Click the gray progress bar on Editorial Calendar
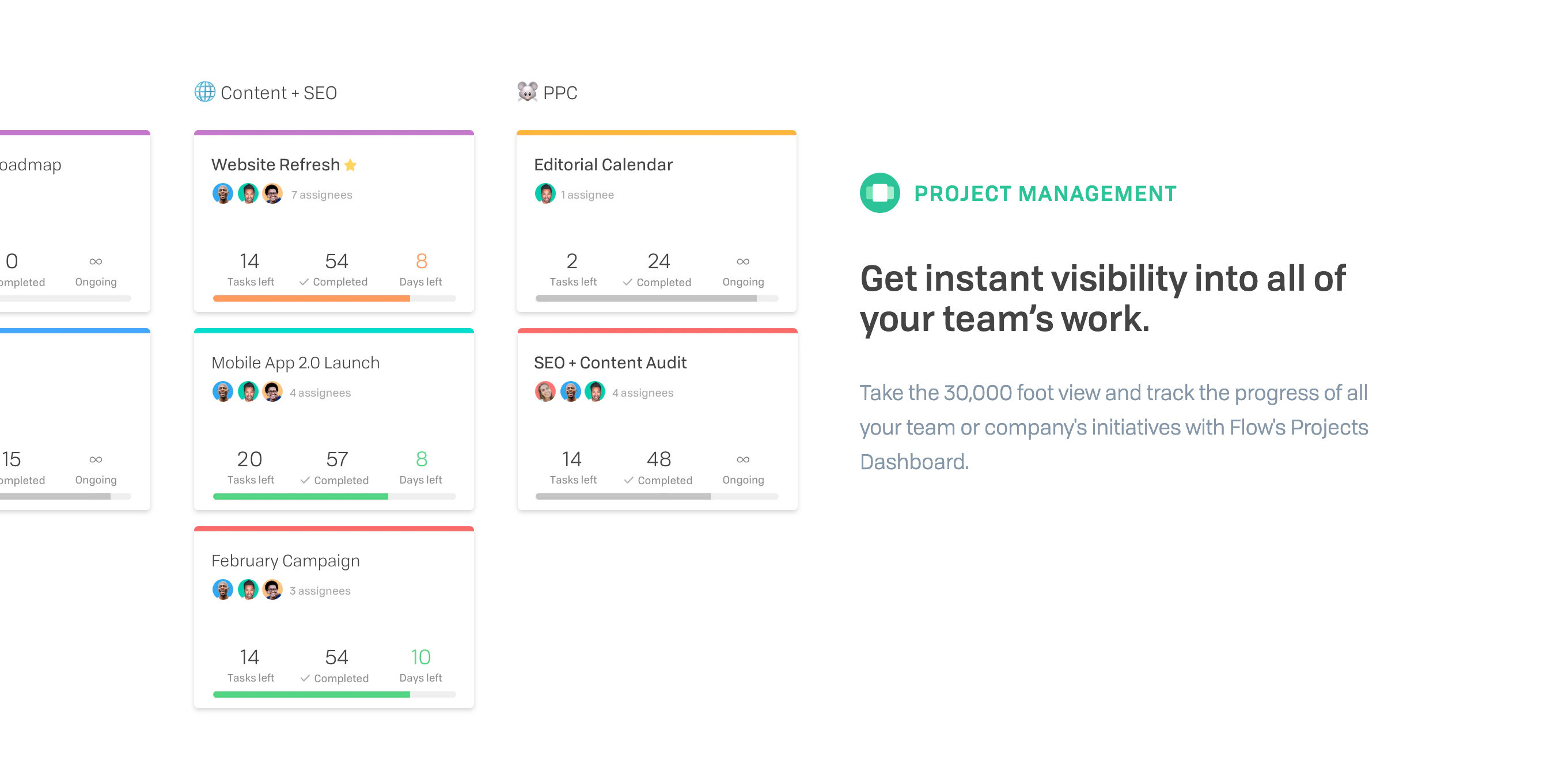 click(x=646, y=298)
